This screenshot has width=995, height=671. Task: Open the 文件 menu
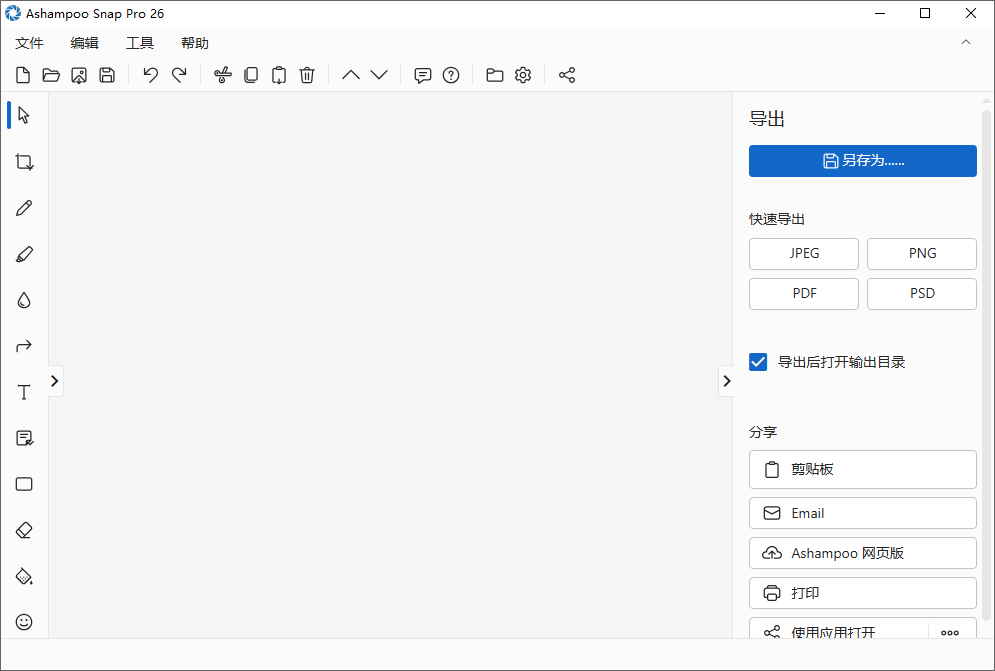point(30,43)
